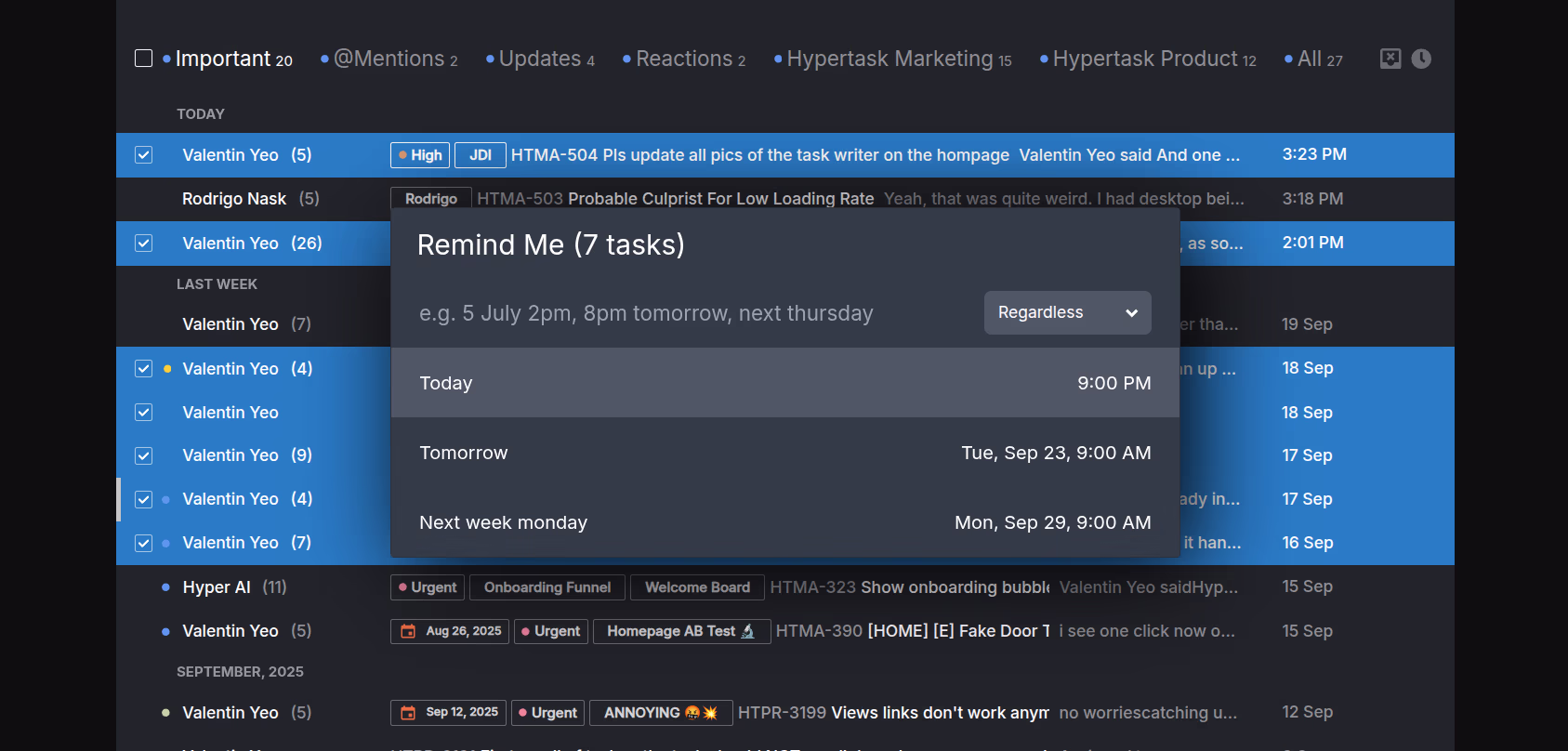Screen dimensions: 1568x751
Task: Uncheck Valentin Yeo (4) 18 Sep yellow-dot row
Action: [x=143, y=369]
